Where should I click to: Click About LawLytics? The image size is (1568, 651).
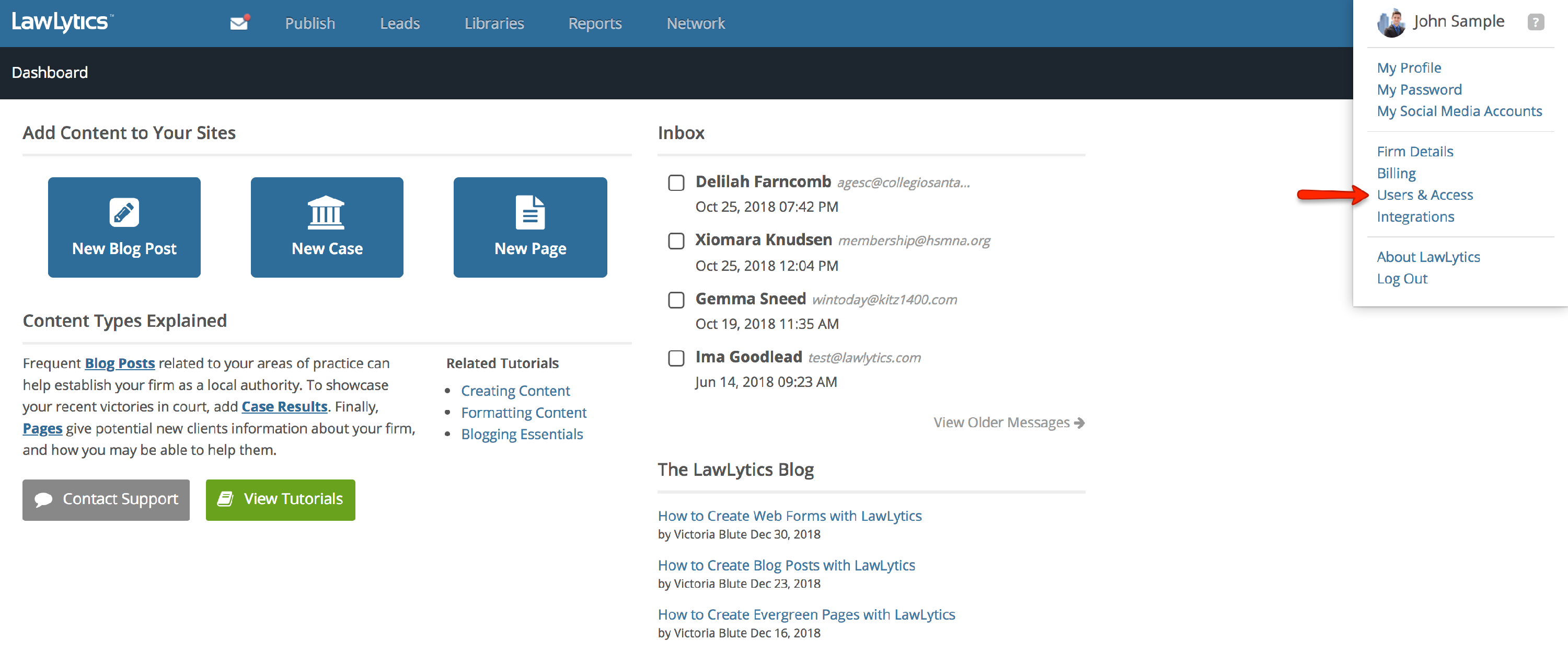(1428, 257)
